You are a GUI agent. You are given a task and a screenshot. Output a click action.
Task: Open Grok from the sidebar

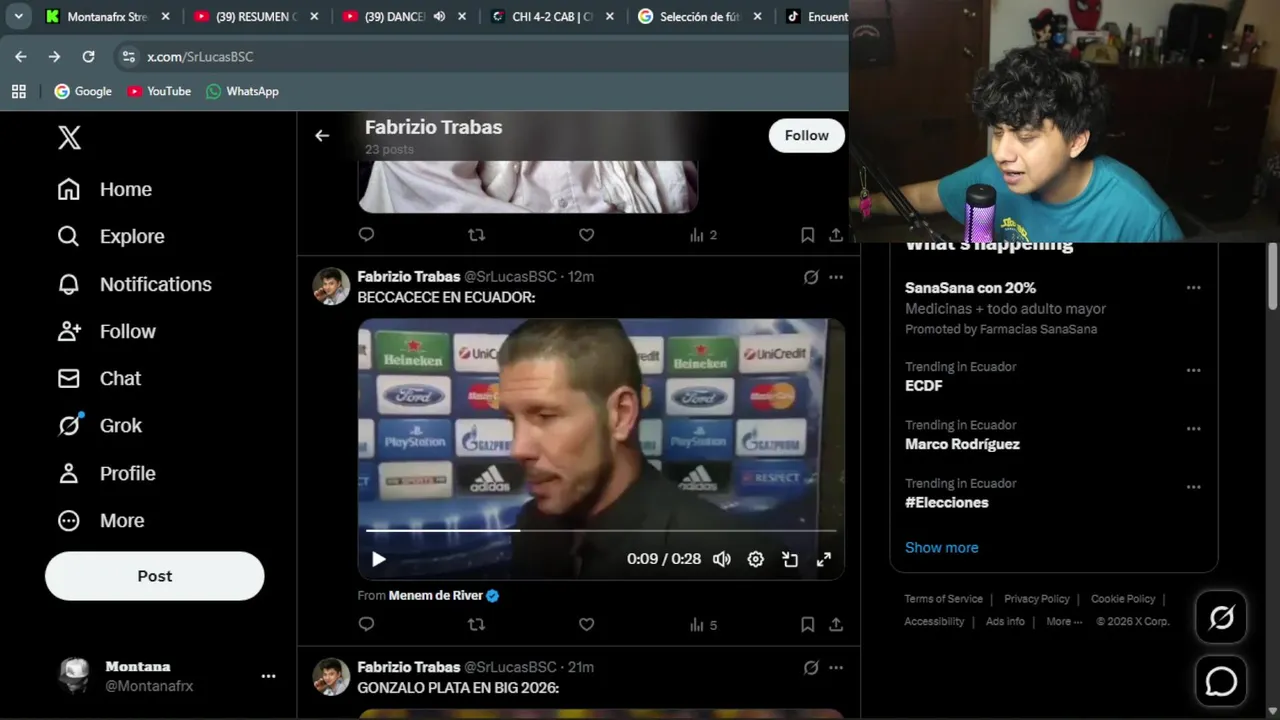[x=100, y=425]
